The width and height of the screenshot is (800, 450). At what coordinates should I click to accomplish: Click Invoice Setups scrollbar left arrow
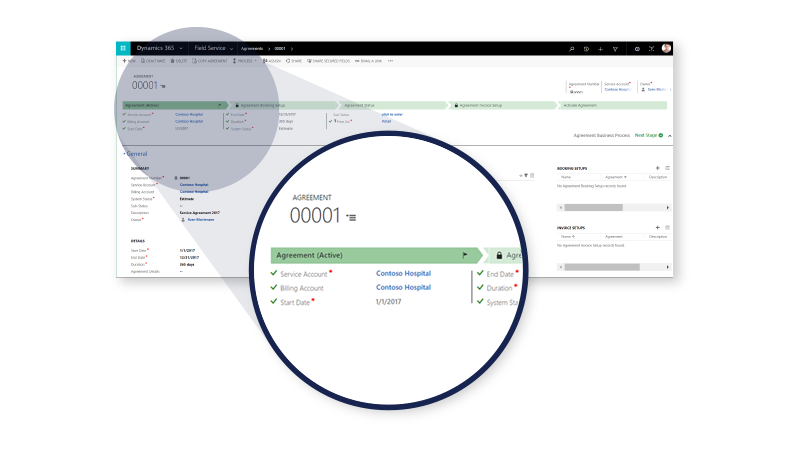[561, 267]
